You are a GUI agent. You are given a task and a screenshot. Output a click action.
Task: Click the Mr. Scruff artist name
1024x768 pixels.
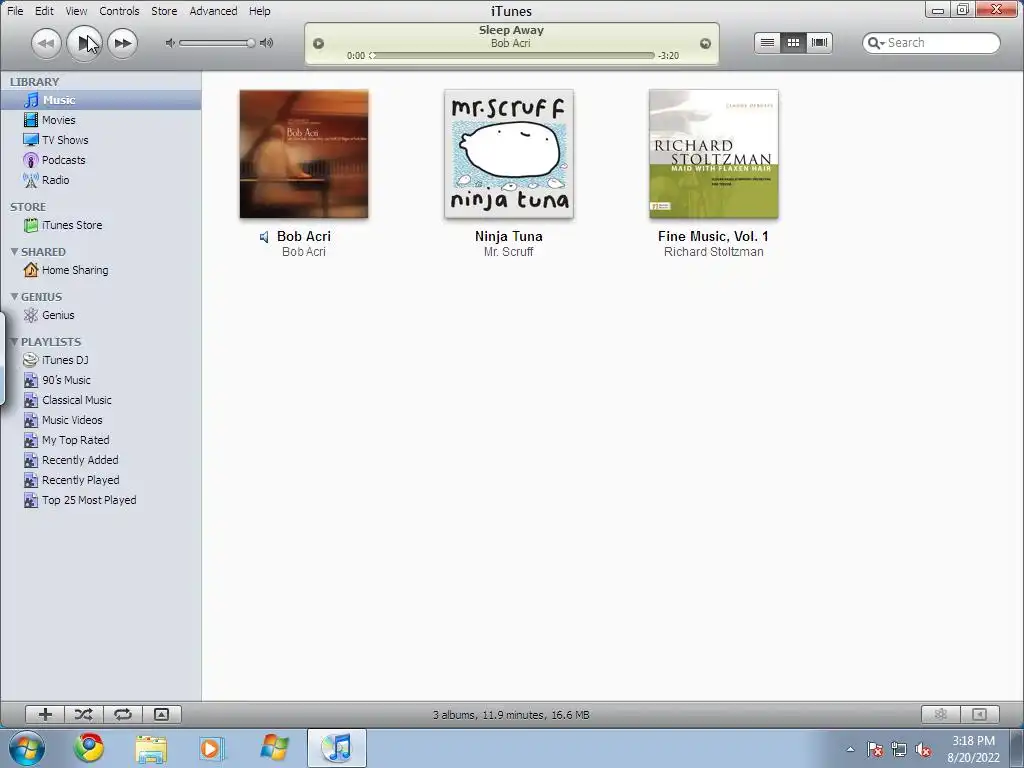tap(509, 252)
